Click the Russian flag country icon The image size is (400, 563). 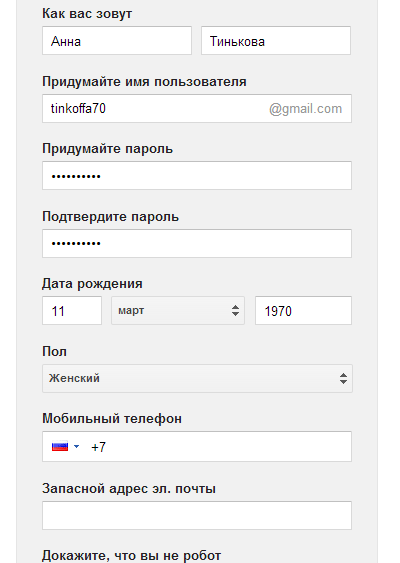60,447
